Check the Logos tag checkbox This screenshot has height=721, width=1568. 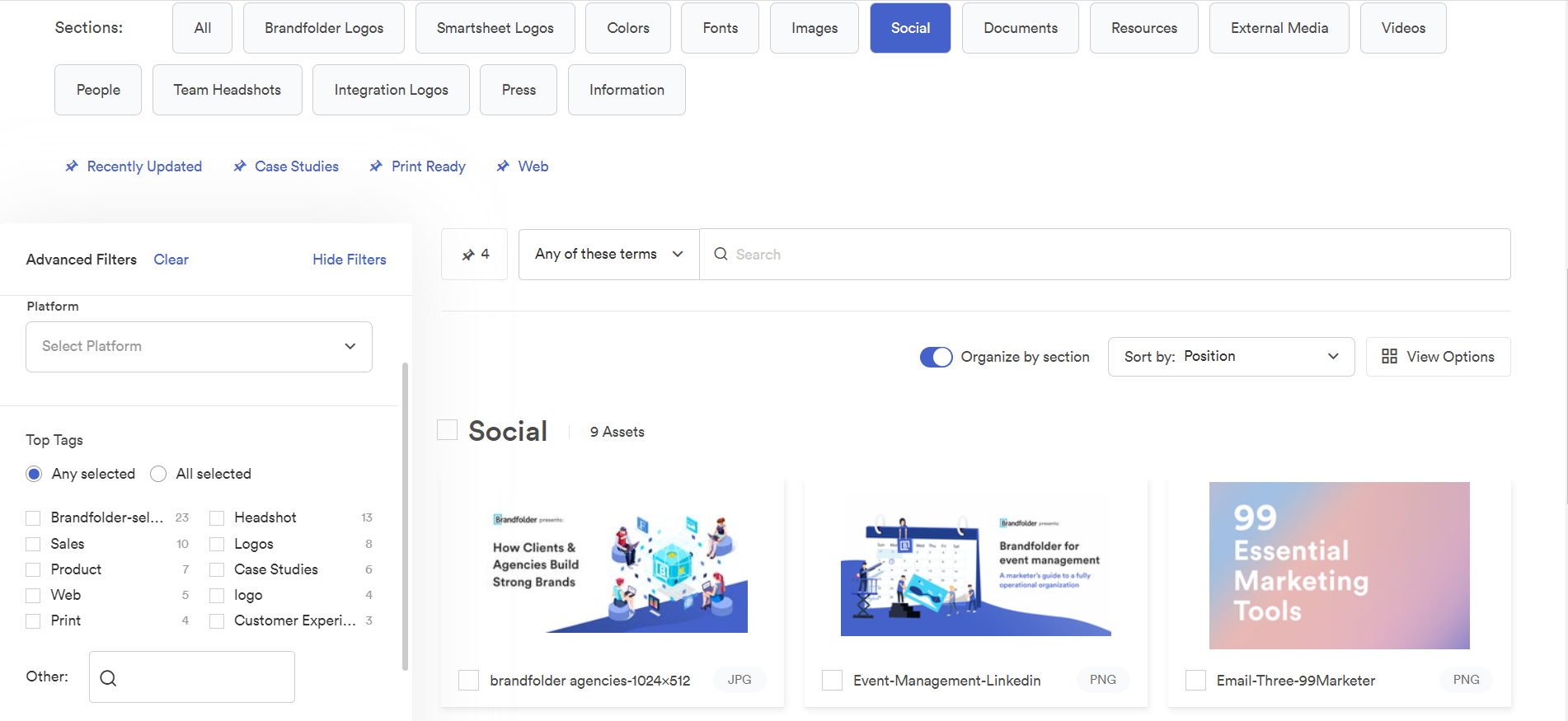tap(217, 544)
